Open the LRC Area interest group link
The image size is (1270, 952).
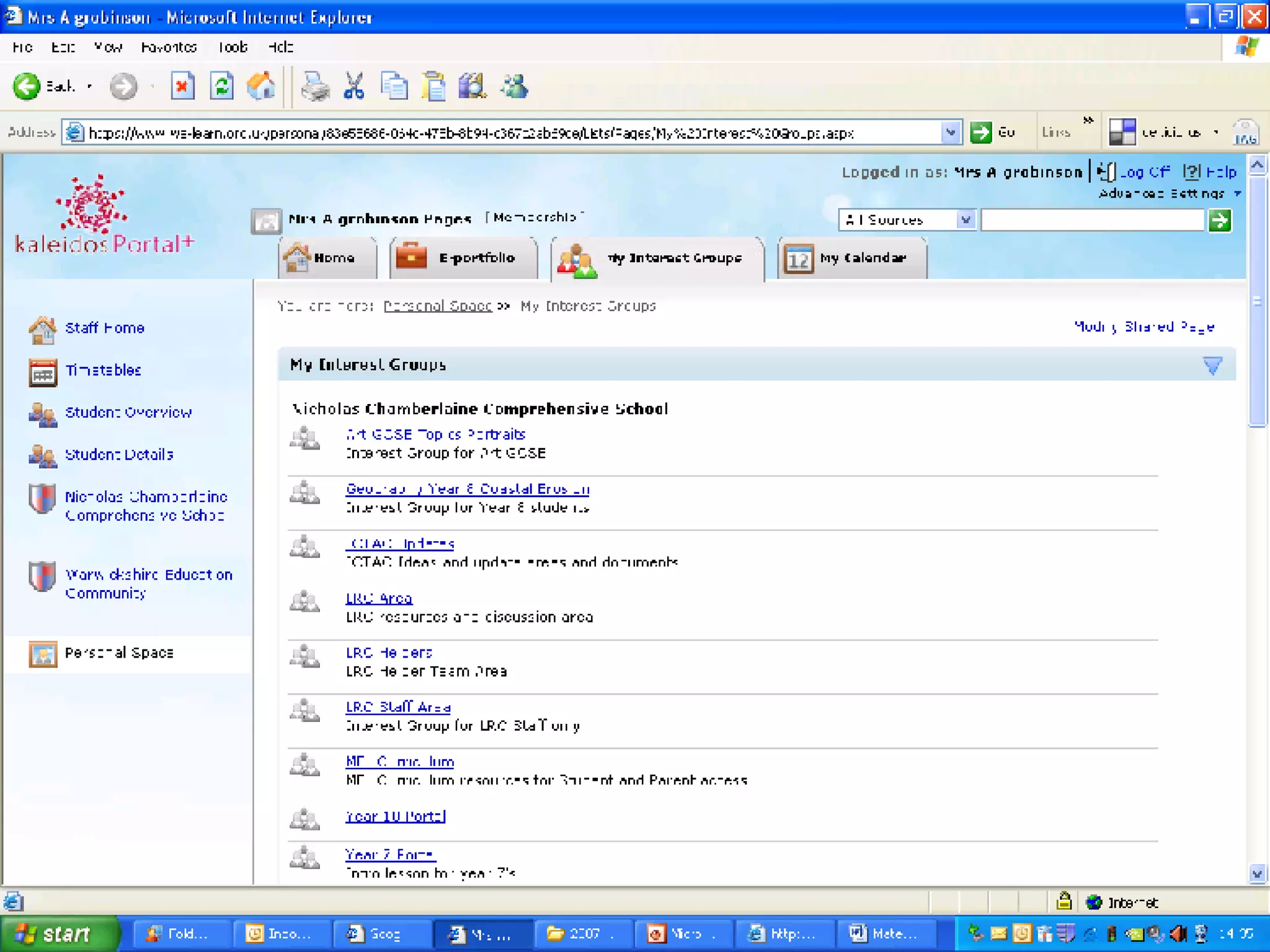[379, 598]
